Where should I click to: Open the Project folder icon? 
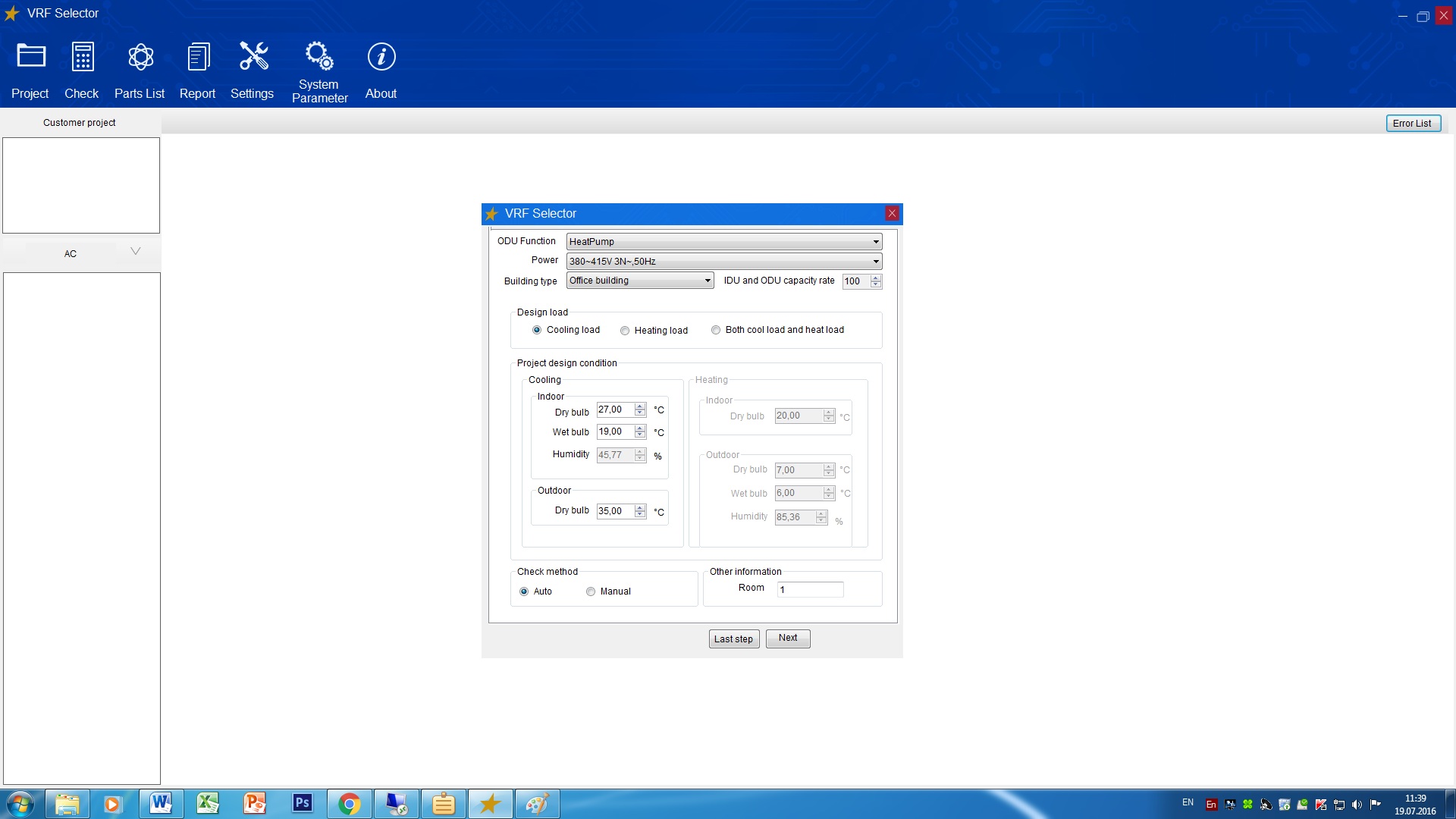click(x=31, y=57)
